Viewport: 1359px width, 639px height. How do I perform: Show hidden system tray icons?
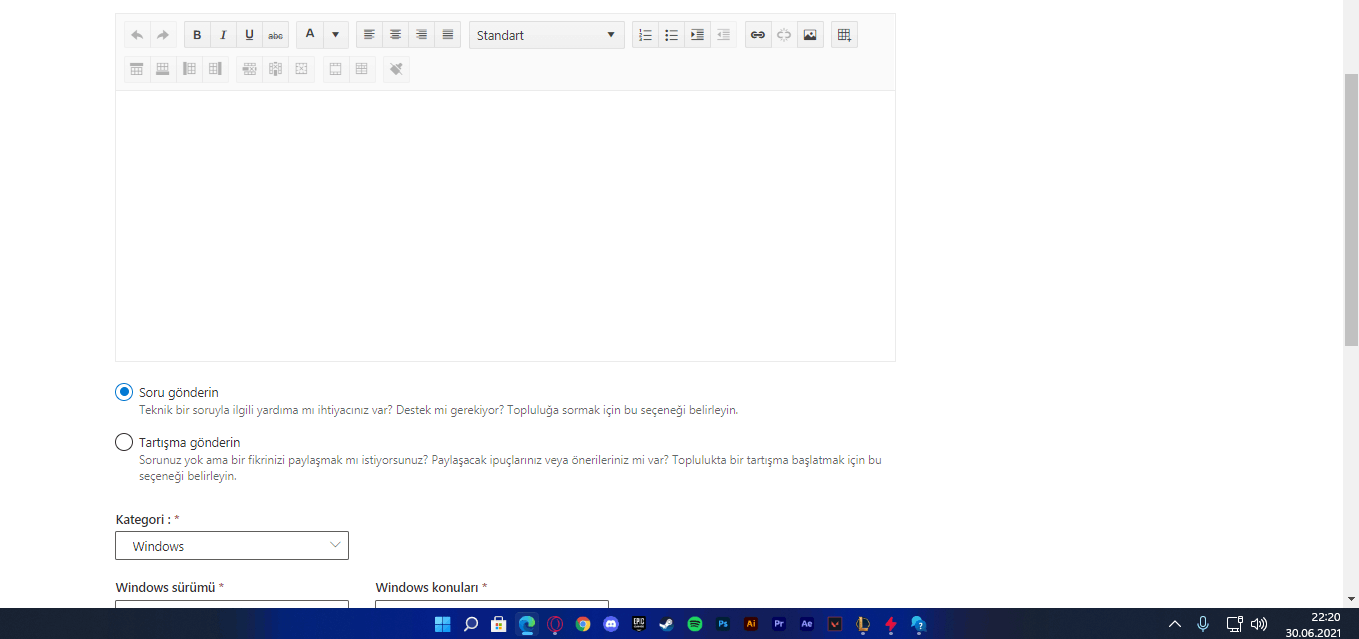(x=1175, y=624)
